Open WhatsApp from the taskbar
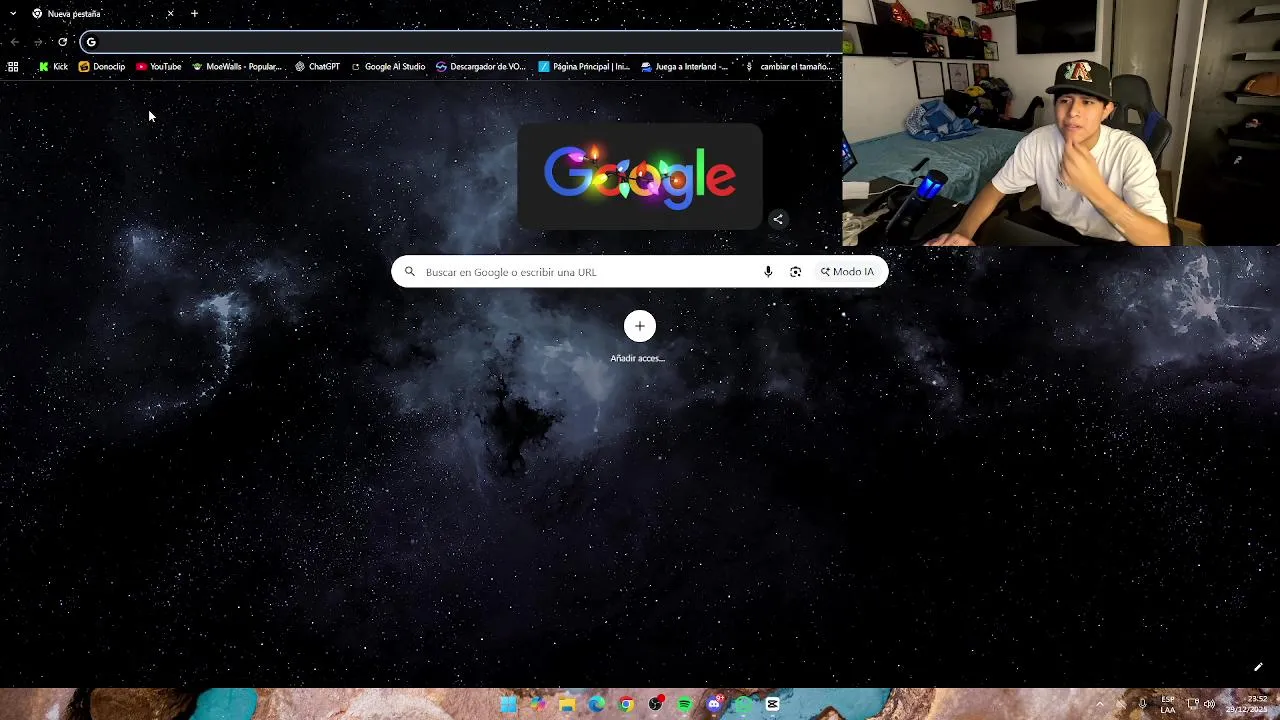The height and width of the screenshot is (720, 1280). [x=743, y=704]
